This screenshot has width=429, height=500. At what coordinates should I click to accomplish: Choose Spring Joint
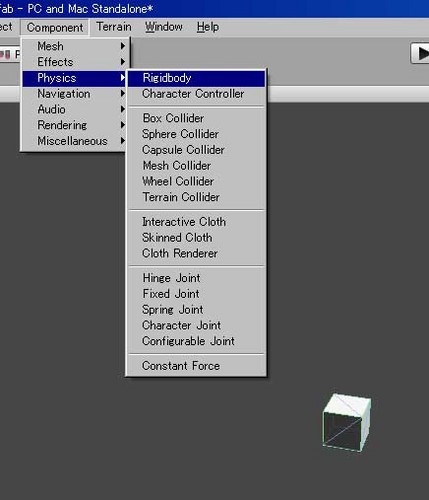tap(196, 310)
